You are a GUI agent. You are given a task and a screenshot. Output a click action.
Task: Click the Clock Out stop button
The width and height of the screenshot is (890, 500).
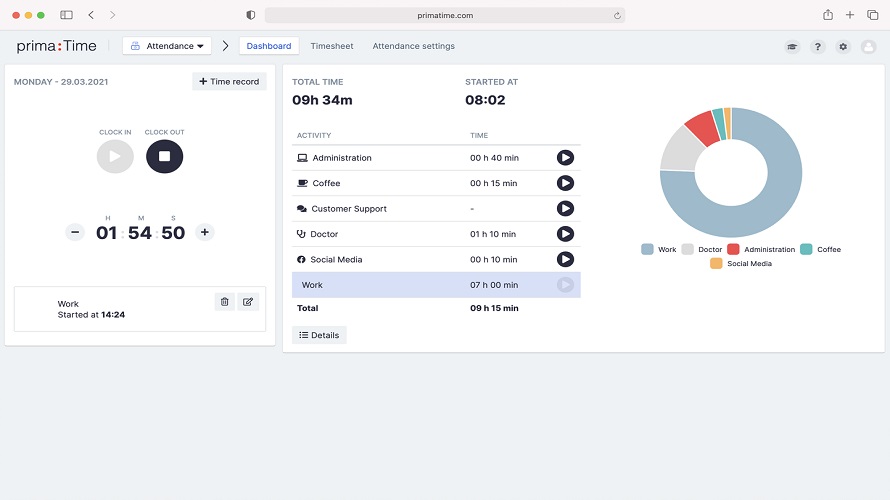pos(164,156)
